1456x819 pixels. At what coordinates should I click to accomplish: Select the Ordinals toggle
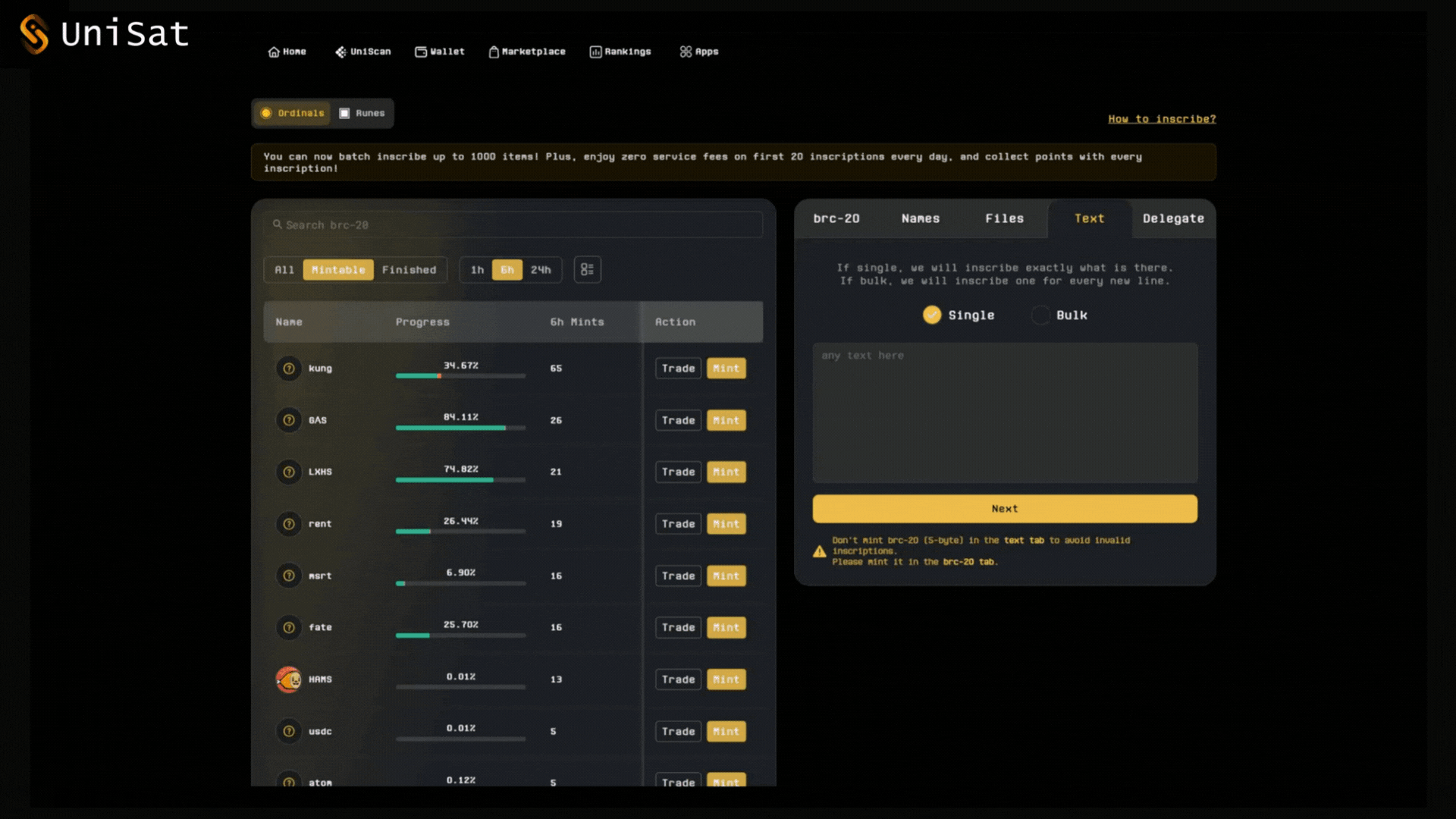click(x=293, y=113)
